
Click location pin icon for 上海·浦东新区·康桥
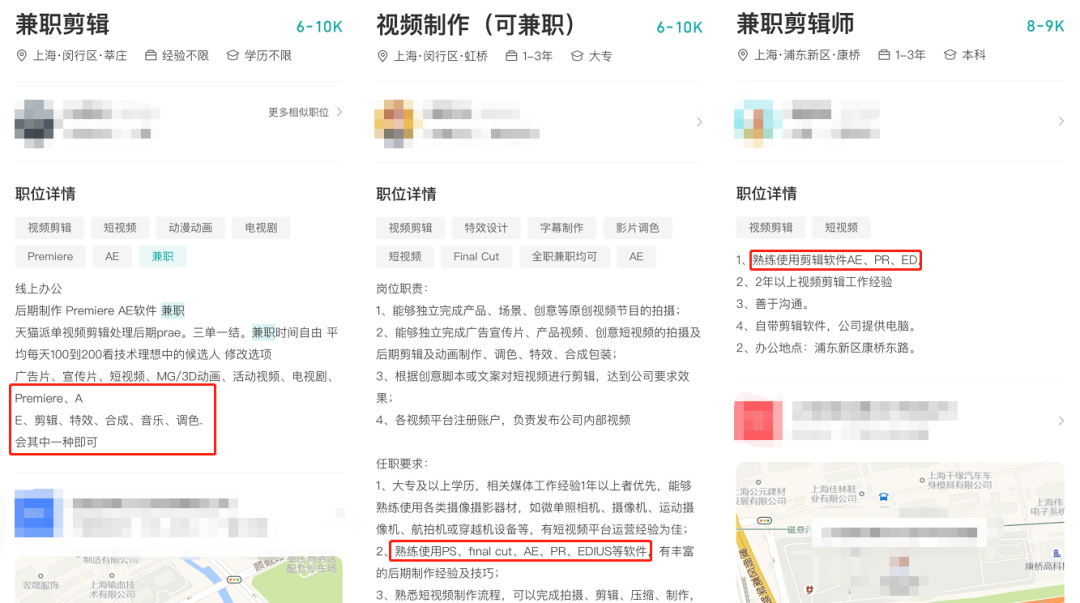(742, 55)
